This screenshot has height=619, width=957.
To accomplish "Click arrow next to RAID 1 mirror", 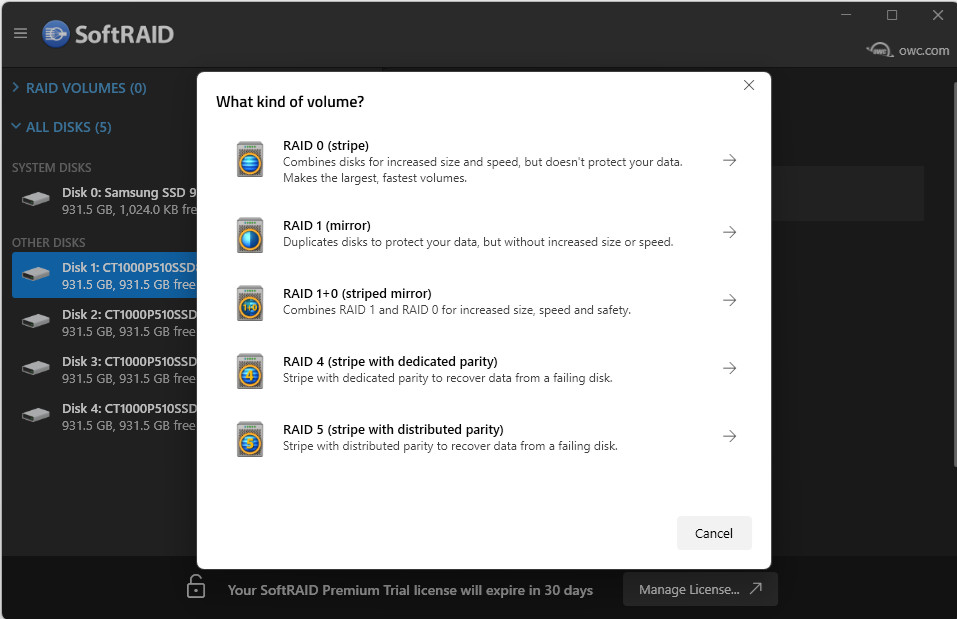I will 729,232.
